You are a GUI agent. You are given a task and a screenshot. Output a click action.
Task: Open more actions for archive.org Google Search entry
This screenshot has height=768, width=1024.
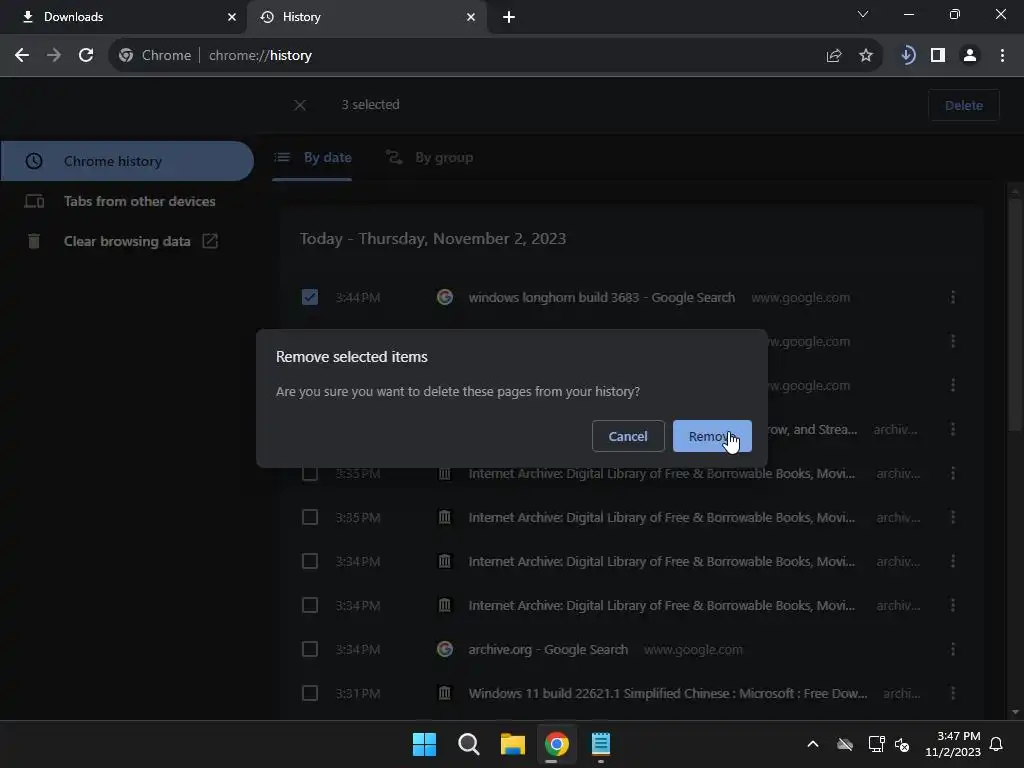click(953, 649)
